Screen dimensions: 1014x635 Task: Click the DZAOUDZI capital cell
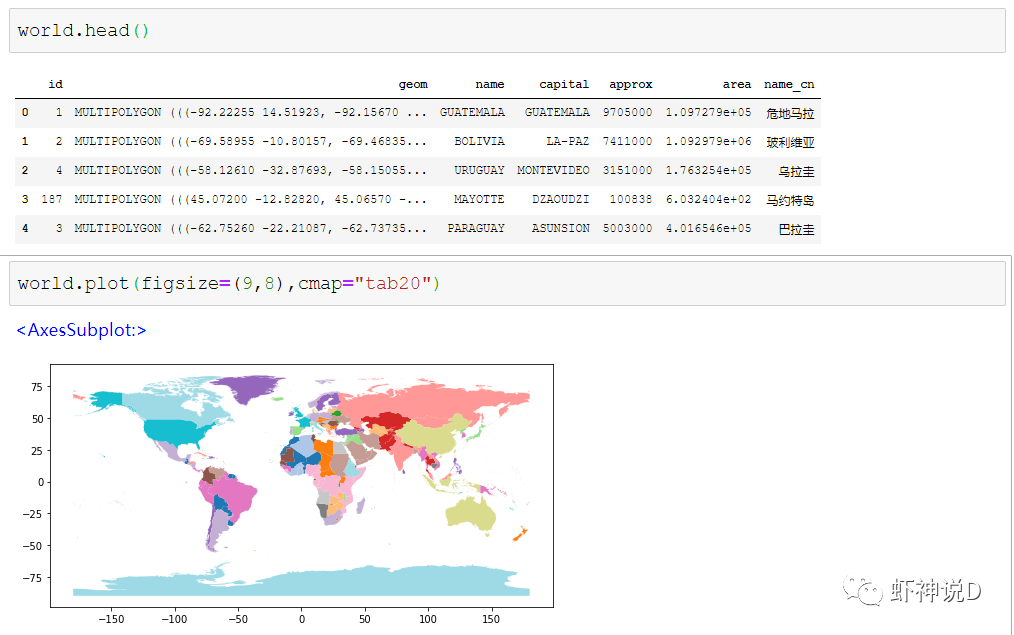[561, 199]
